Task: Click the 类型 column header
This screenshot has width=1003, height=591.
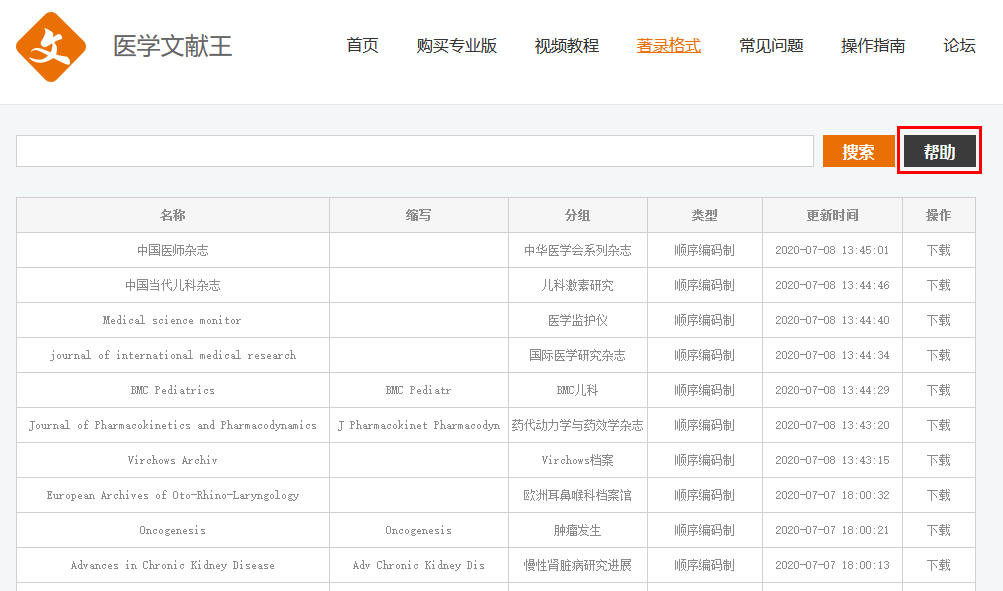Action: [x=704, y=215]
